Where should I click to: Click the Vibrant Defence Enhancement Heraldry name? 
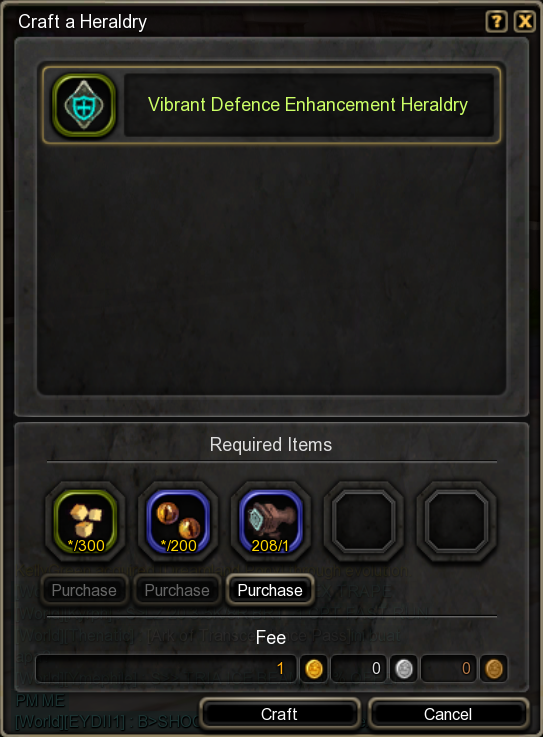[308, 105]
